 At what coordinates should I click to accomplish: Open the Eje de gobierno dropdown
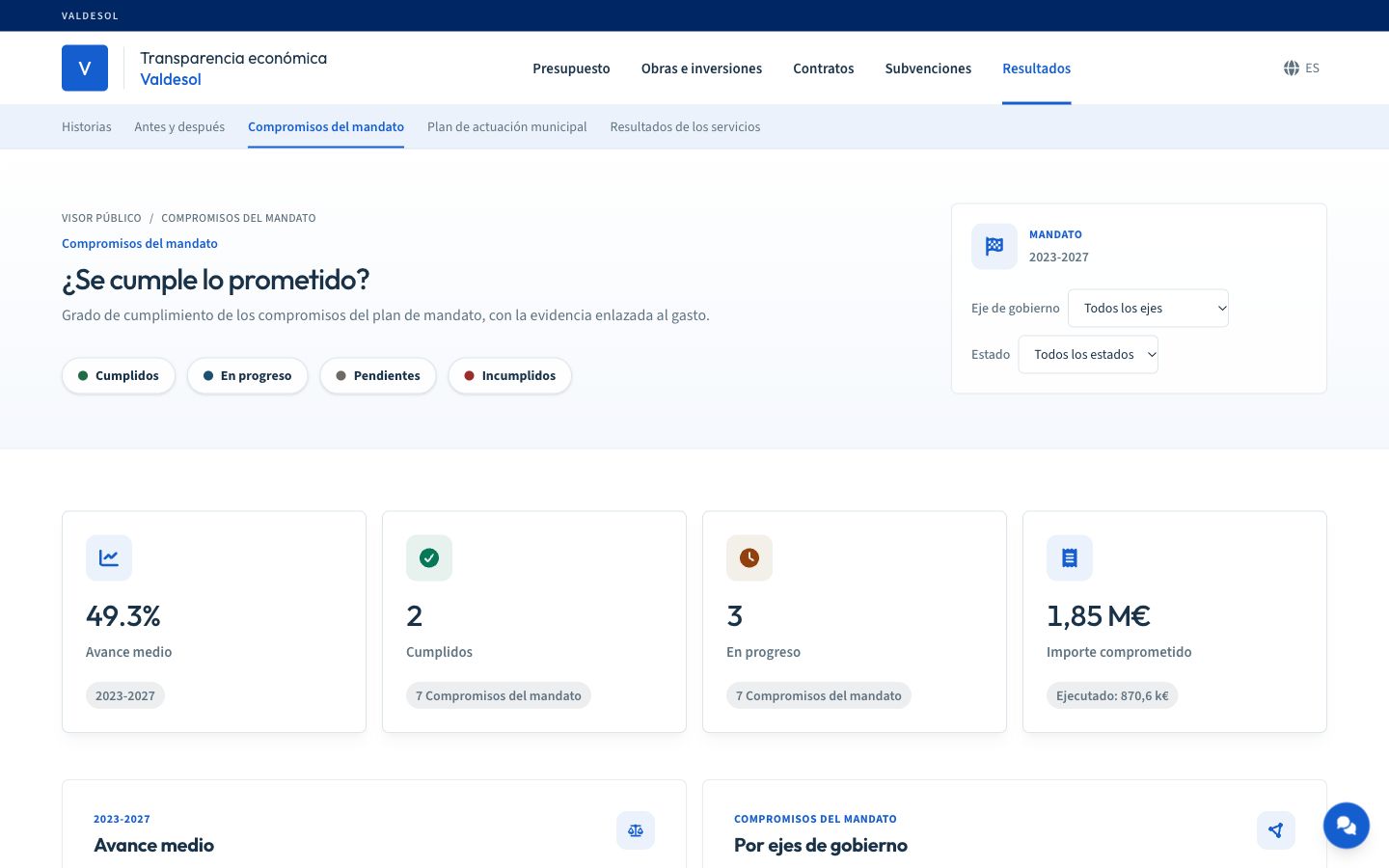coord(1148,309)
